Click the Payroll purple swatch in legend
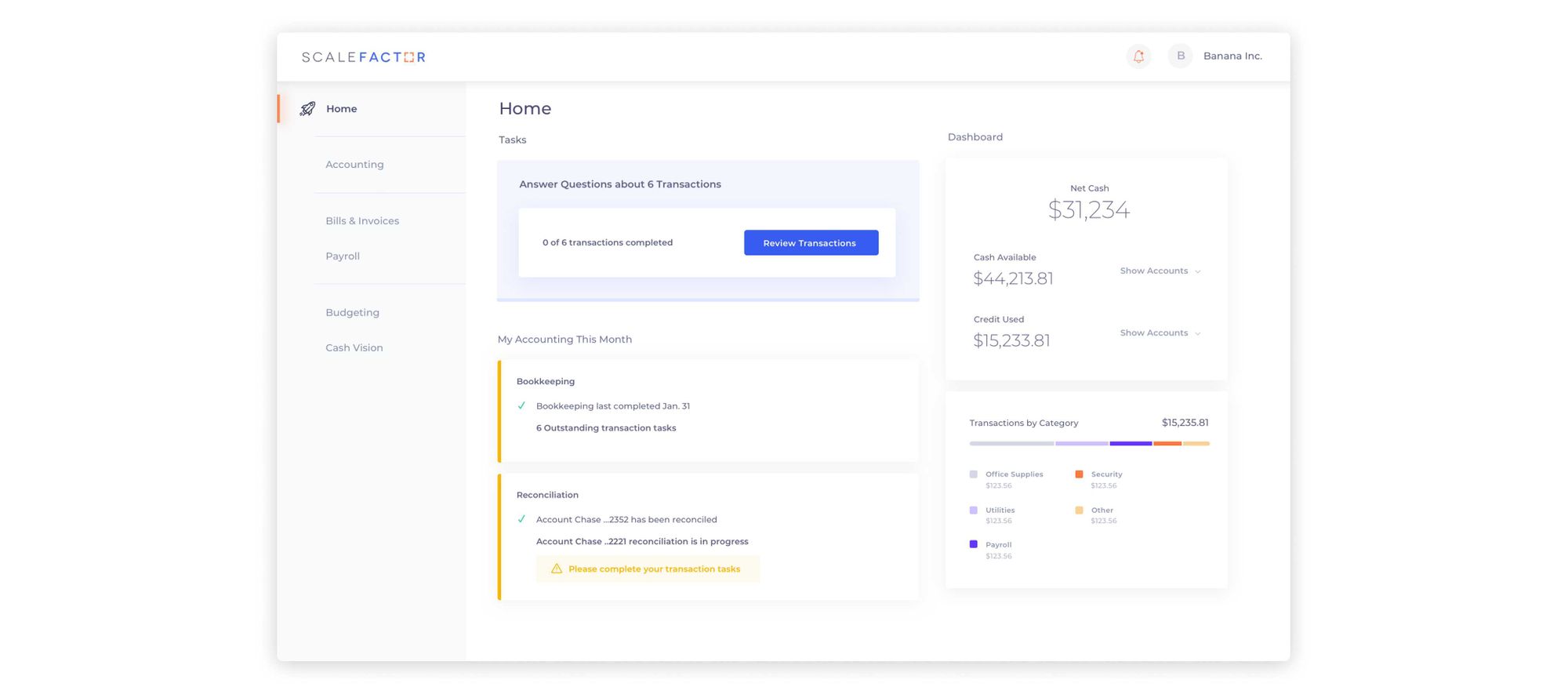1568x694 pixels. tap(973, 544)
